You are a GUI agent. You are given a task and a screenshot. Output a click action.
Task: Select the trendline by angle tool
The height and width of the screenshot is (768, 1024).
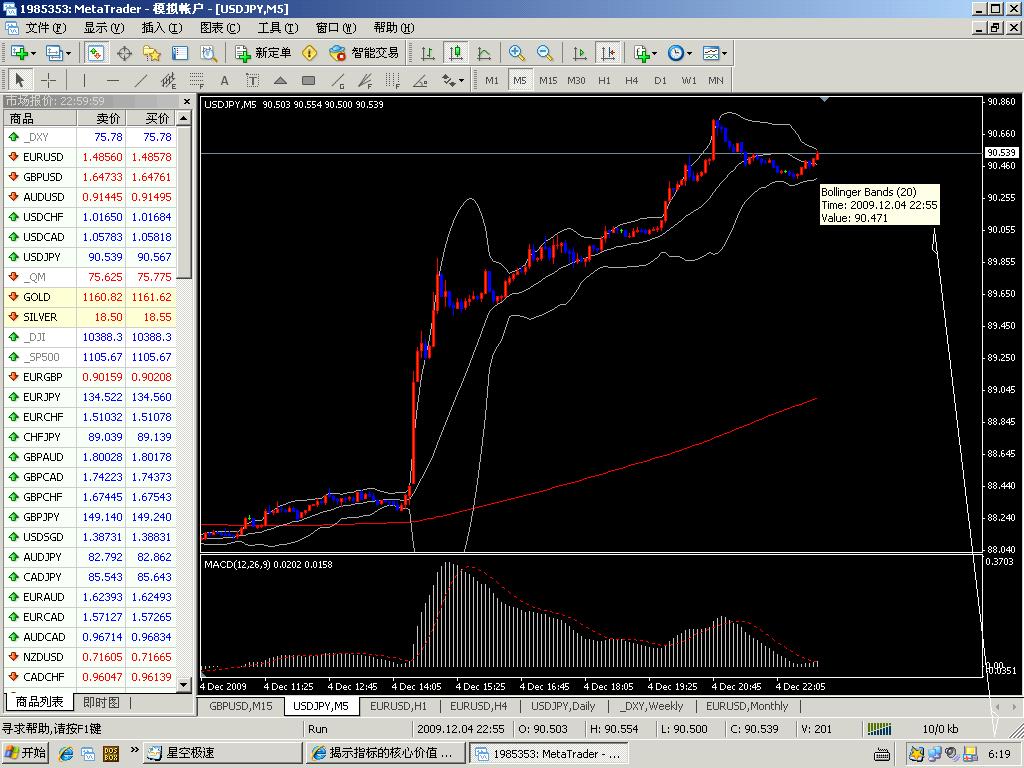421,80
